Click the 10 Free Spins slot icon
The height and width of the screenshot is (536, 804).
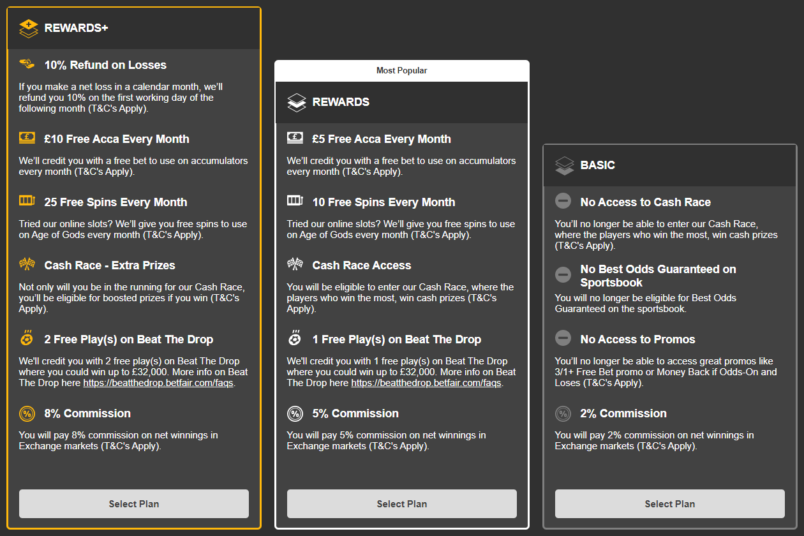tap(295, 201)
